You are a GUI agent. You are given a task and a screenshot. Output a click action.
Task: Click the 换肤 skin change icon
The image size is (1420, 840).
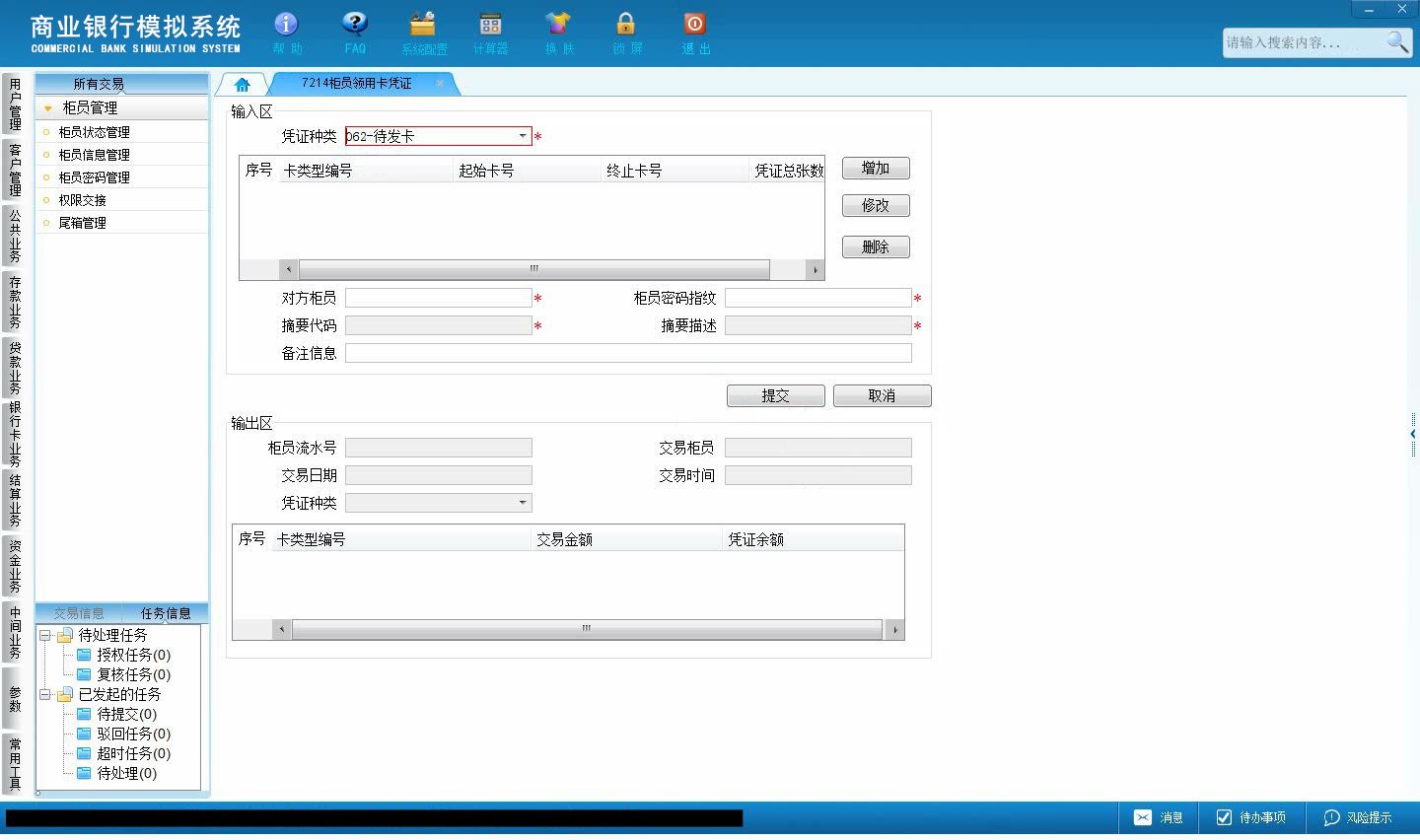click(558, 24)
